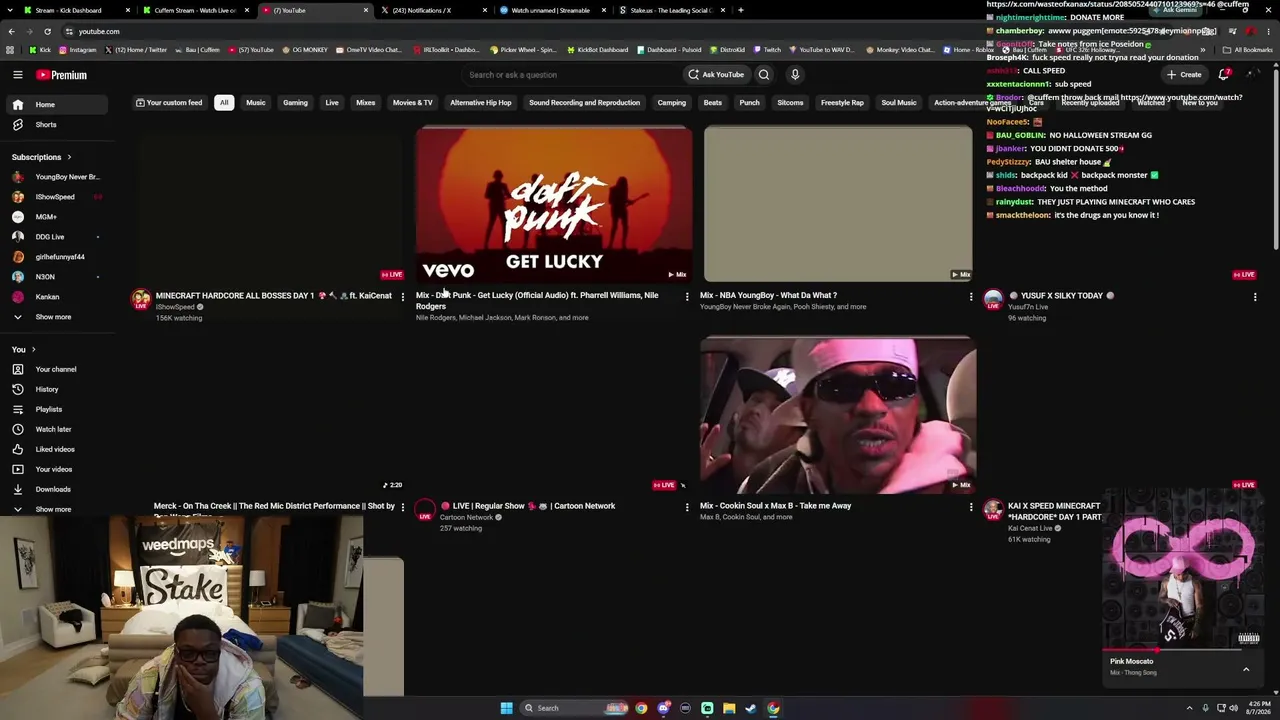
Task: Open the DDG Live subscription
Action: (x=57, y=237)
